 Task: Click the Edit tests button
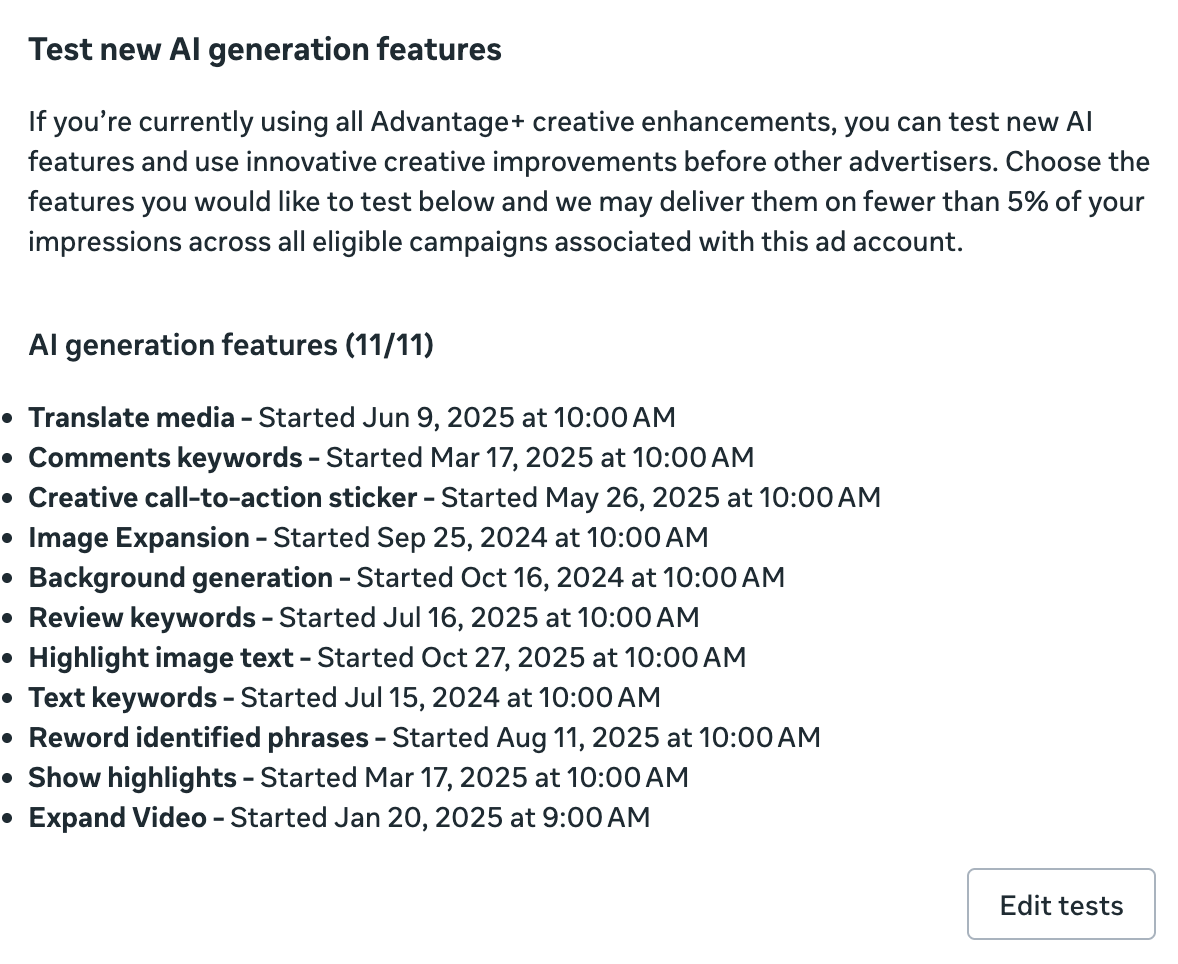pyautogui.click(x=1061, y=905)
